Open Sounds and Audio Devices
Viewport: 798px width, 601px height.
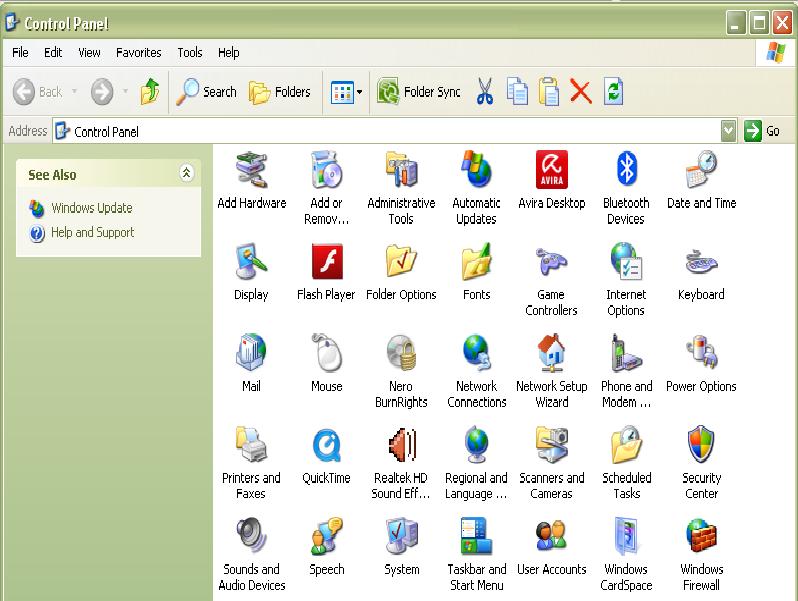[251, 554]
